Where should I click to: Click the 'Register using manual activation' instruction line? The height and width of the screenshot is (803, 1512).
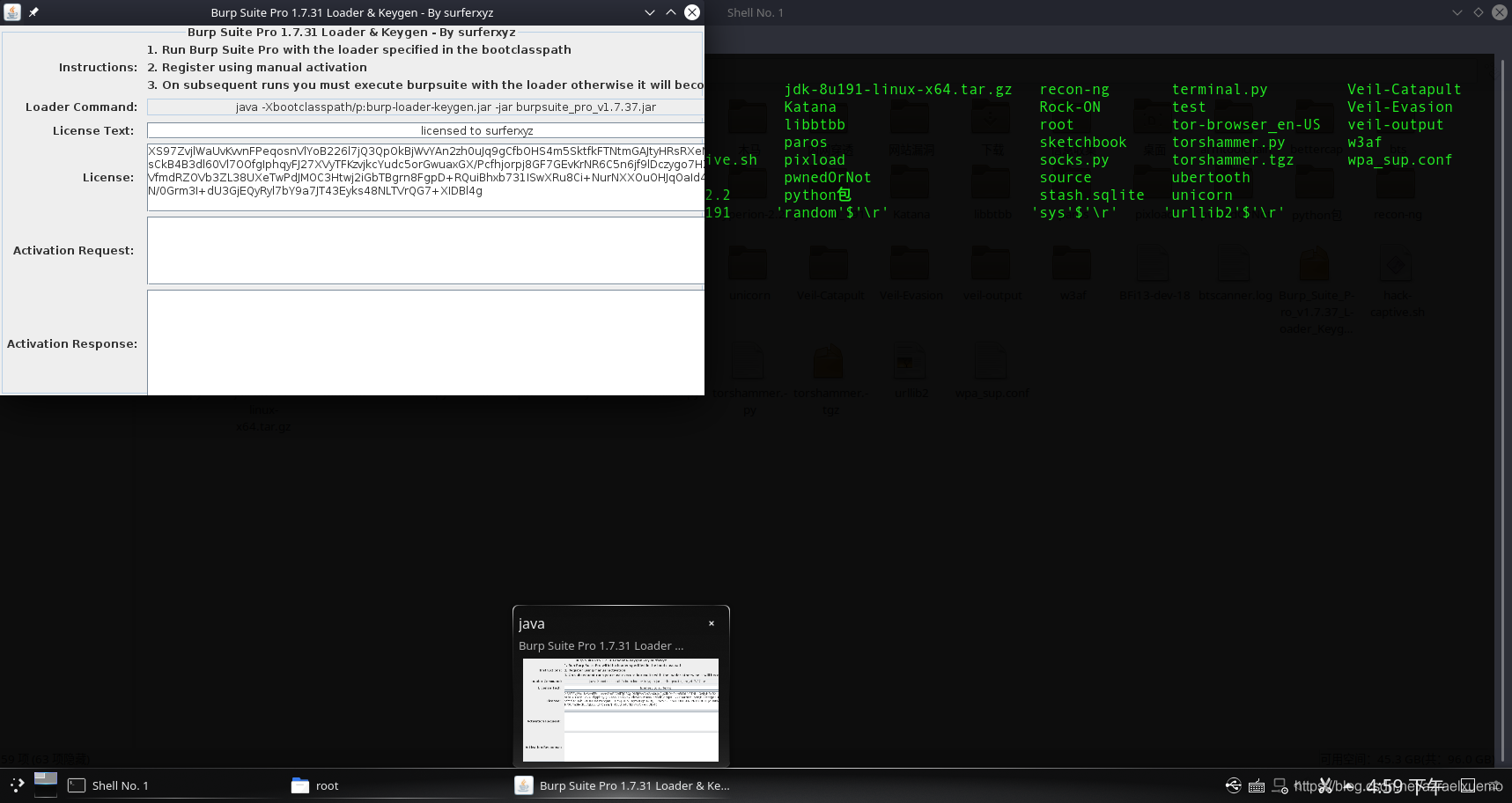point(257,67)
